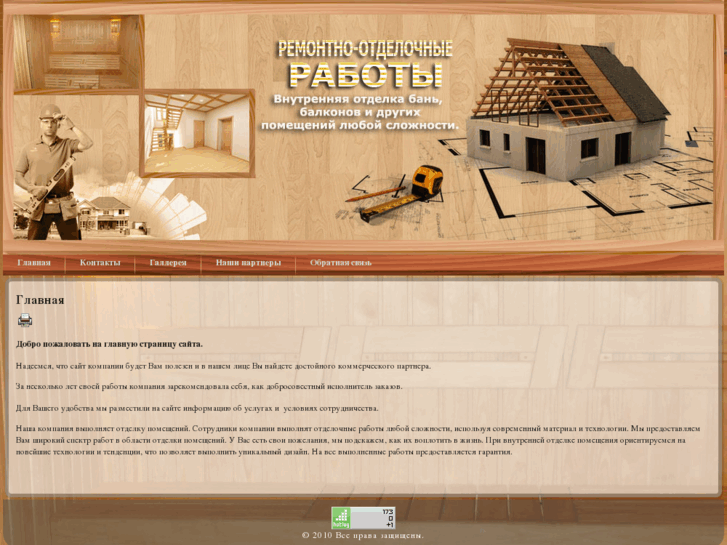Viewport: 727px width, 545px height.
Task: Click the paragraph starting 'За несколько лет'
Action: tap(209, 386)
